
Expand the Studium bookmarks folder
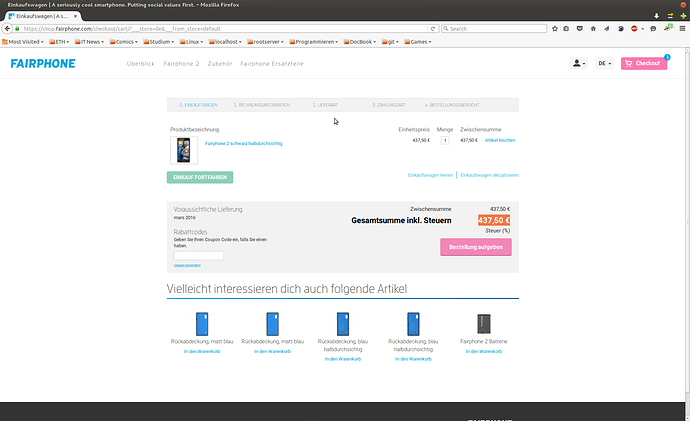[x=158, y=42]
